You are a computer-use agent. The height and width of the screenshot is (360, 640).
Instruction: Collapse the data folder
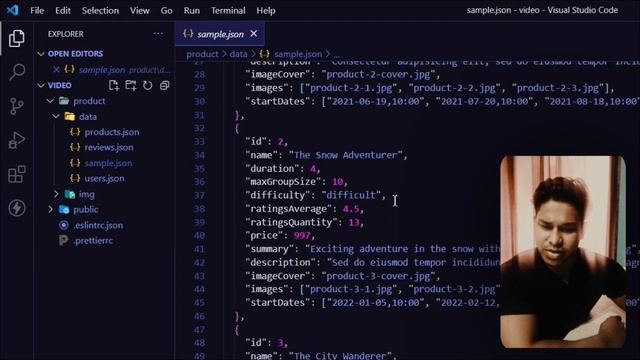[56, 116]
